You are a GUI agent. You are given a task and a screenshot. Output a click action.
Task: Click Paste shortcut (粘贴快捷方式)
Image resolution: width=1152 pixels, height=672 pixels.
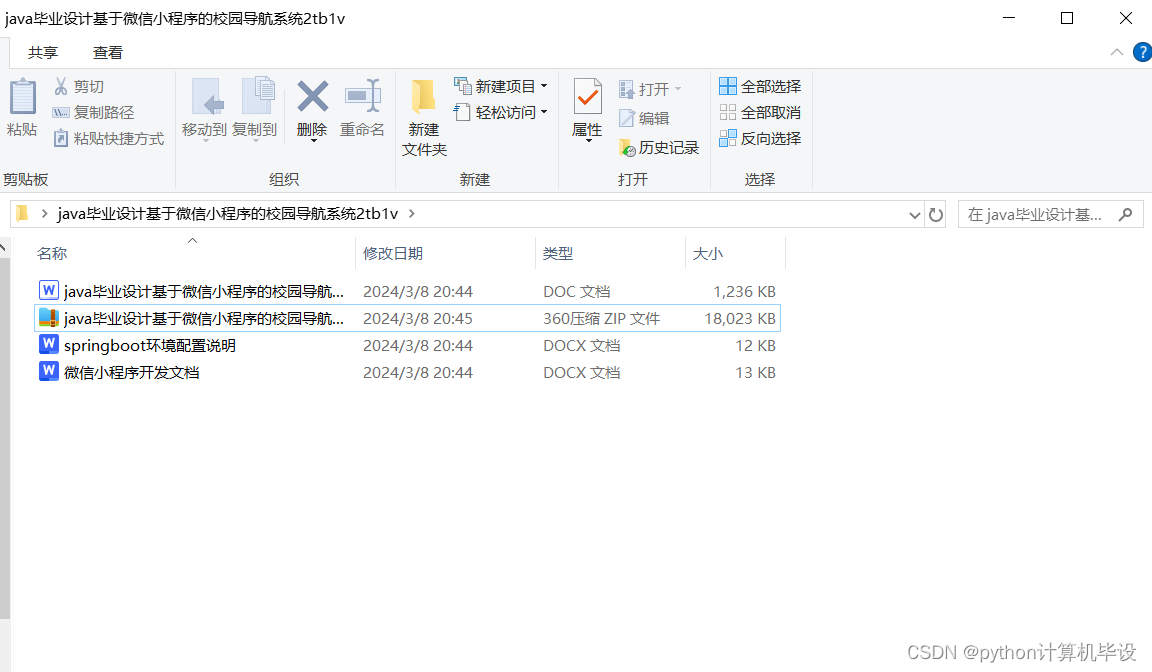[x=109, y=138]
